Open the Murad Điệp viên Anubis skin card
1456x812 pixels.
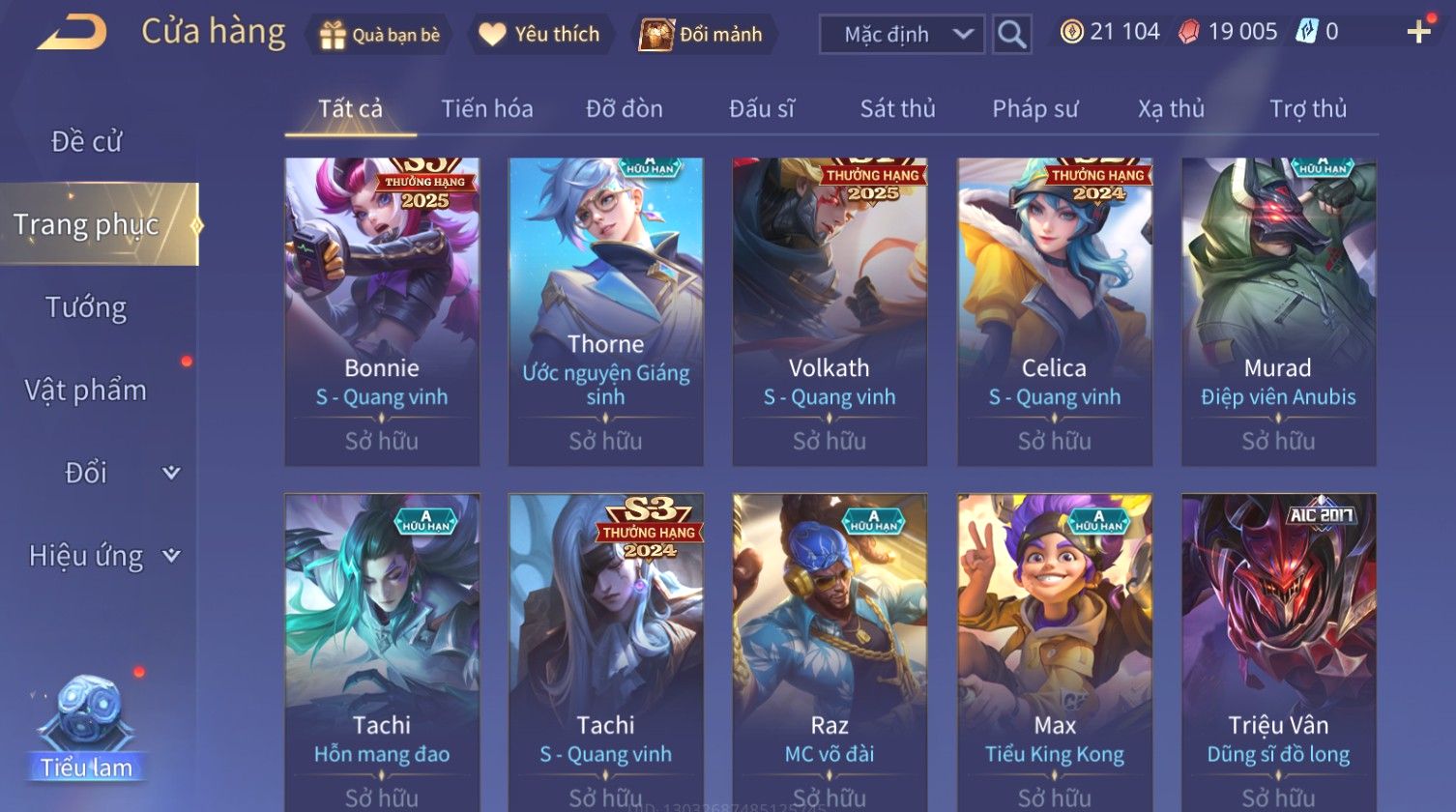pos(1278,312)
